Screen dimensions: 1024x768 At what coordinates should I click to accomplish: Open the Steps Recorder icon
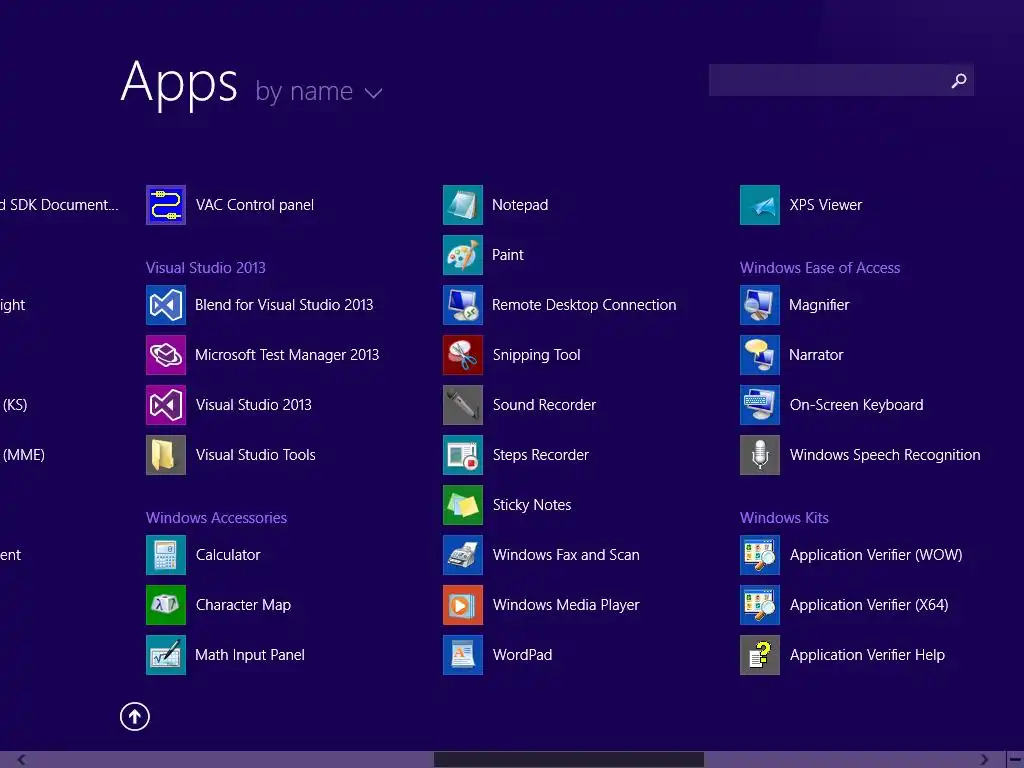[x=463, y=455]
